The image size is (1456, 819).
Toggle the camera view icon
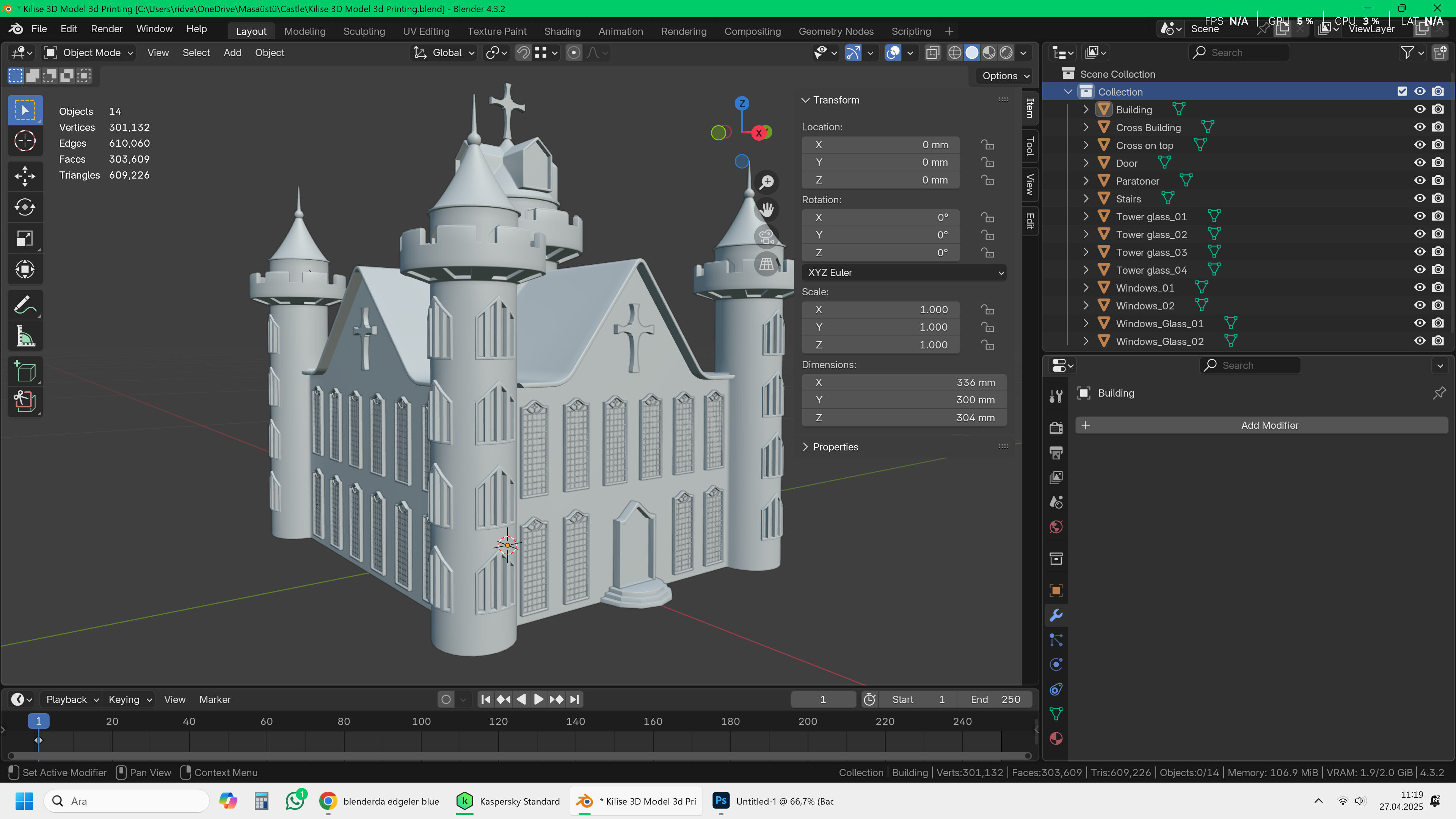click(766, 237)
